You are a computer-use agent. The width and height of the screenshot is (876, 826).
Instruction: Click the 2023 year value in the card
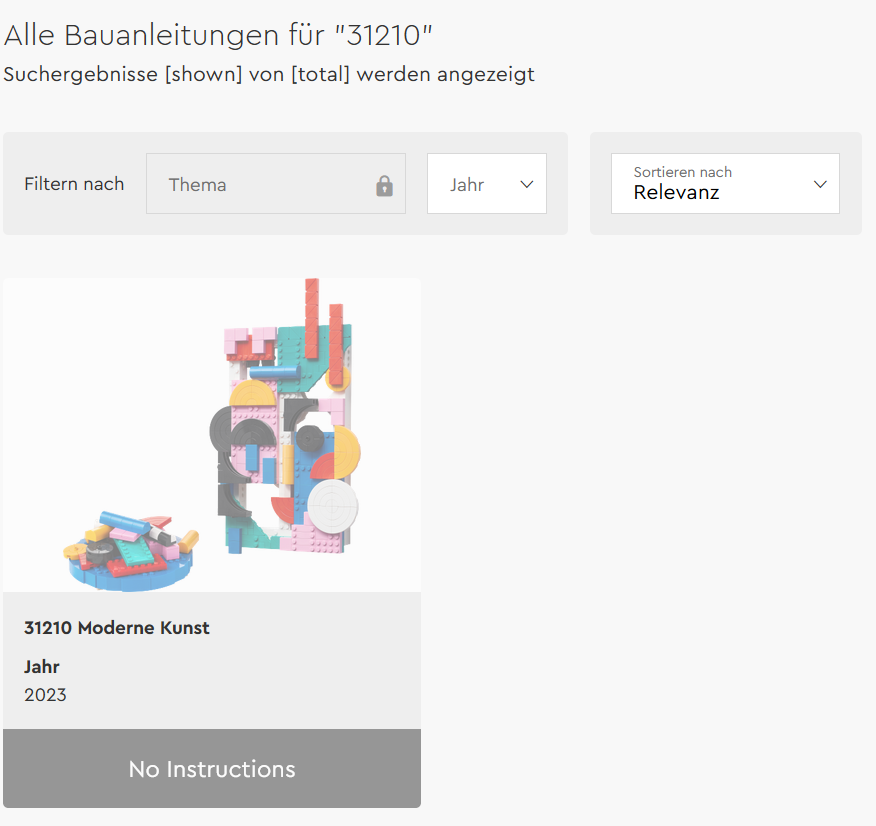pos(45,695)
